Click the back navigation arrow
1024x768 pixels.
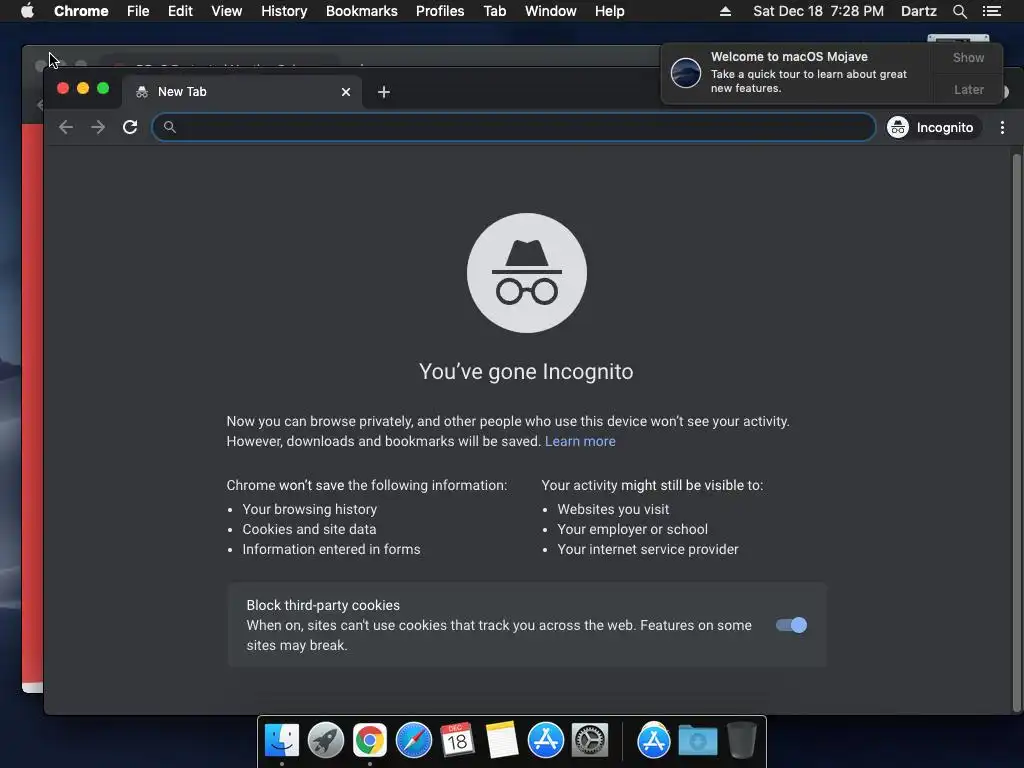(65, 127)
